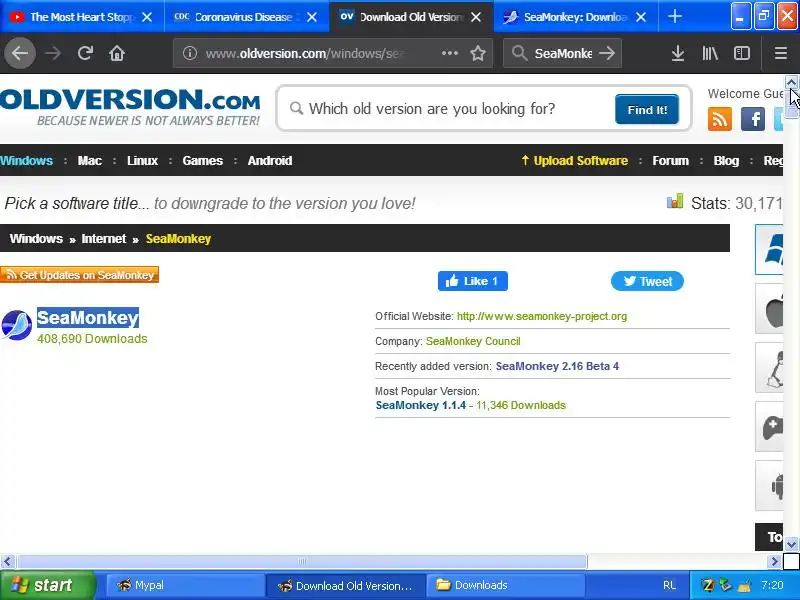Viewport: 800px width, 600px height.
Task: Open SeaMonkey 2.16 Beta 4 link
Action: [x=557, y=366]
